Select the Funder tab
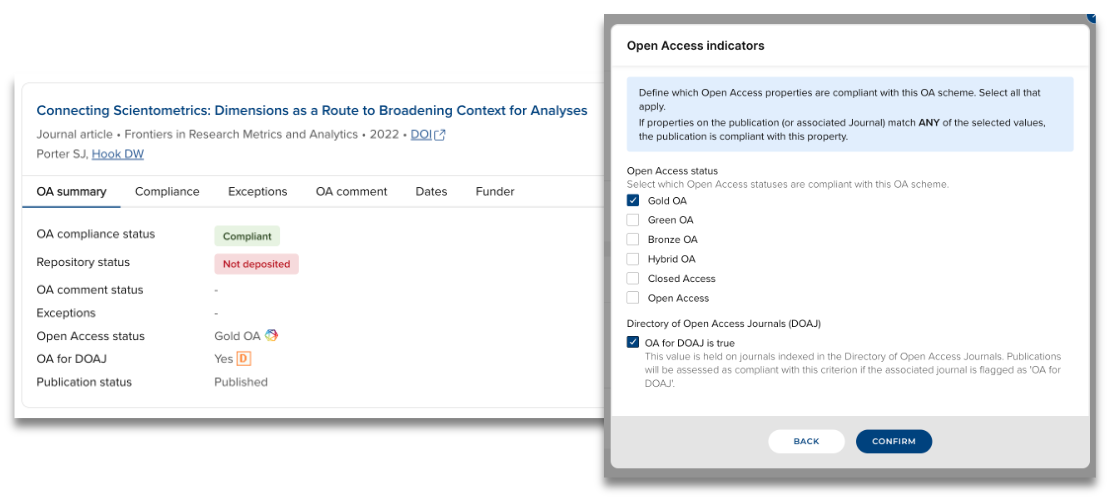 coord(495,192)
